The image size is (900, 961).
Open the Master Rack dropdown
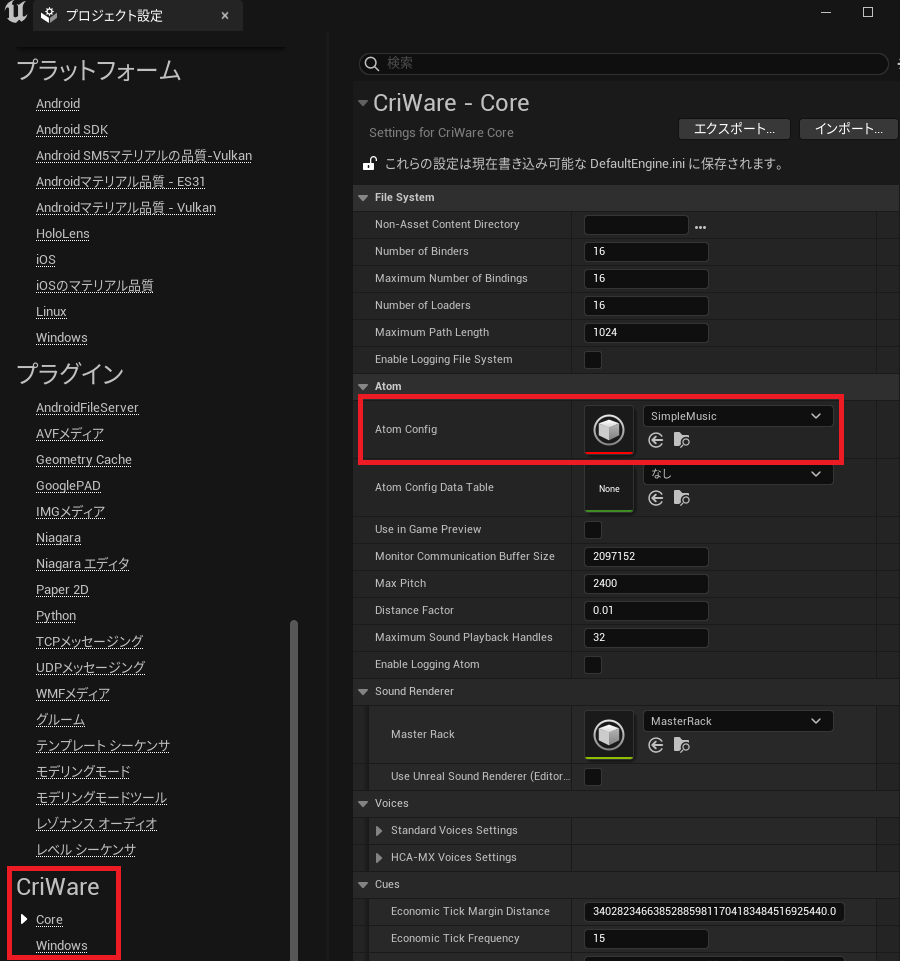[738, 721]
